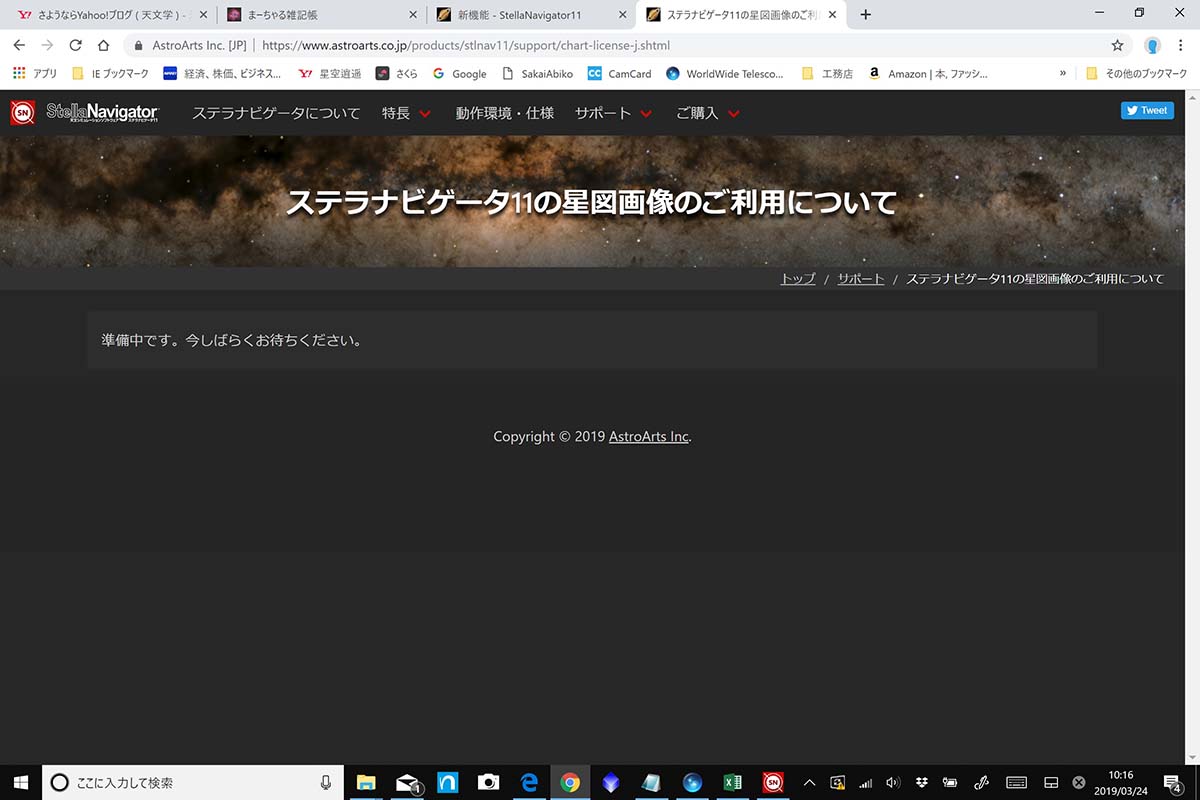Open Excel from taskbar

coord(732,782)
